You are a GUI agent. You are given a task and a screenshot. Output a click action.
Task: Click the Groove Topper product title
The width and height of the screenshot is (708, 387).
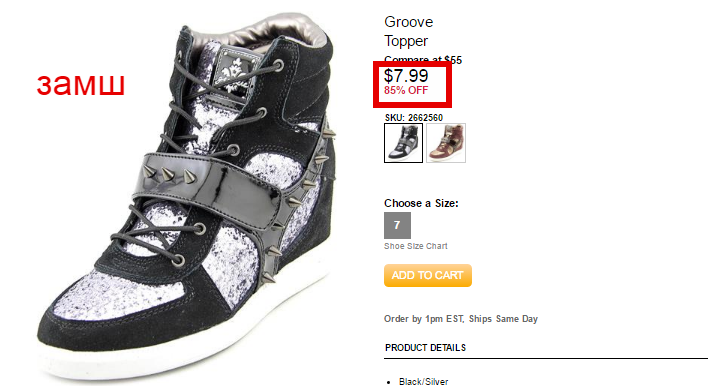pyautogui.click(x=409, y=31)
